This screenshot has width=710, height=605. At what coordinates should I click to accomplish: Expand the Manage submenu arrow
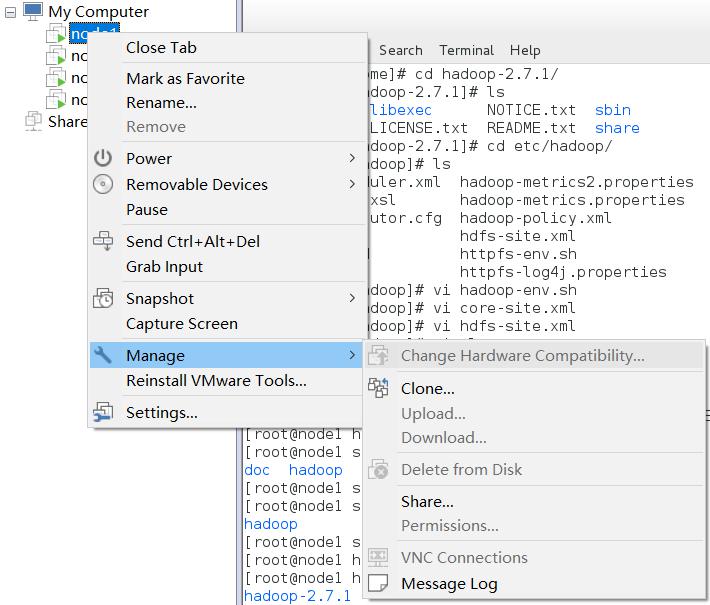[352, 355]
